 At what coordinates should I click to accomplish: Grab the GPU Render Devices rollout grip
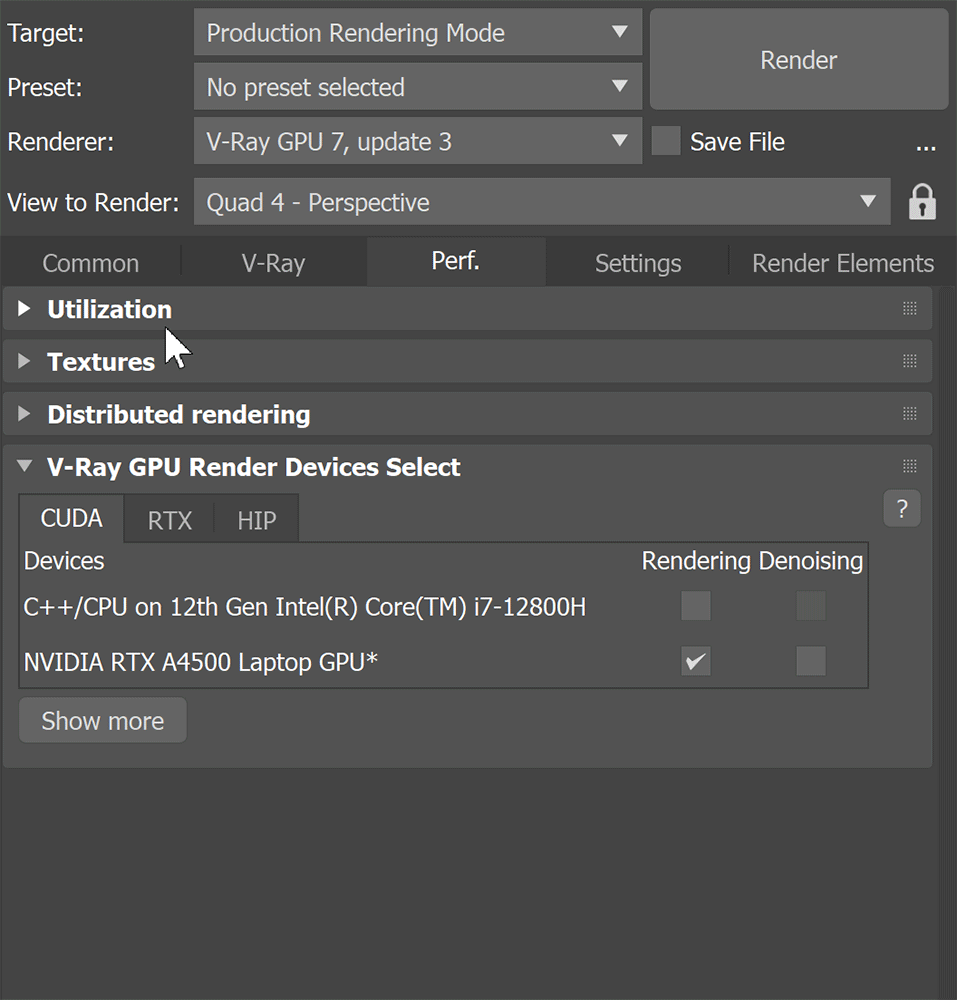(910, 466)
